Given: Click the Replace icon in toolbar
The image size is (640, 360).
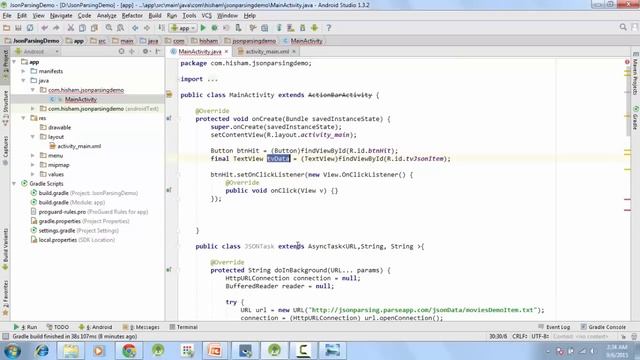Looking at the screenshot, I should point(120,28).
